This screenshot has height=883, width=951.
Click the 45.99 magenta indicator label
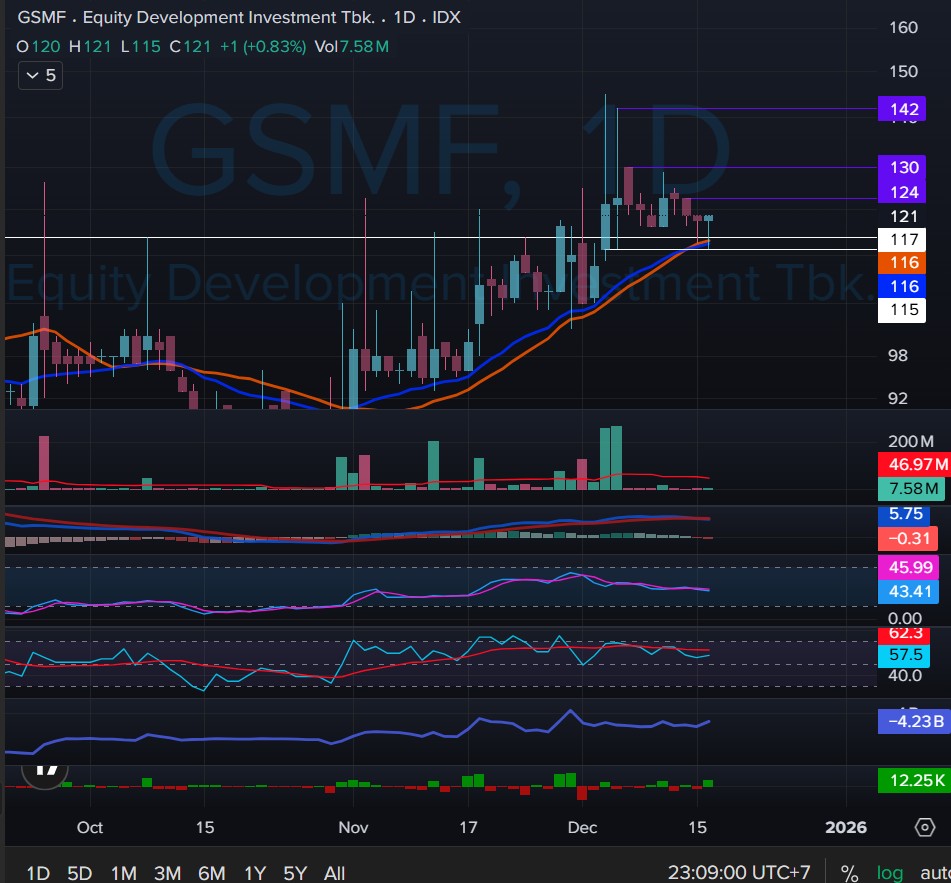(x=909, y=568)
